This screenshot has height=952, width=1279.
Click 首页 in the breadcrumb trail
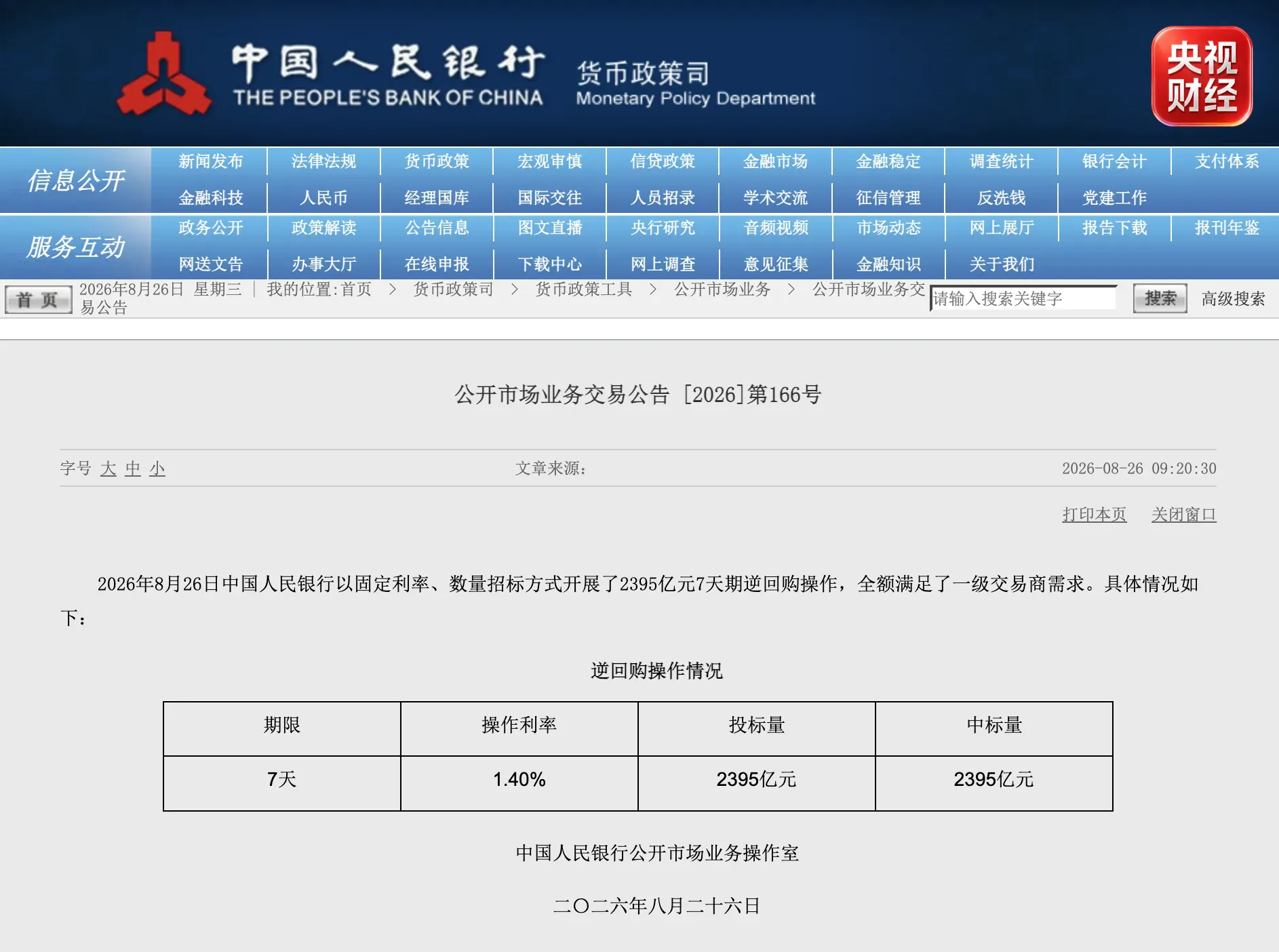click(356, 290)
